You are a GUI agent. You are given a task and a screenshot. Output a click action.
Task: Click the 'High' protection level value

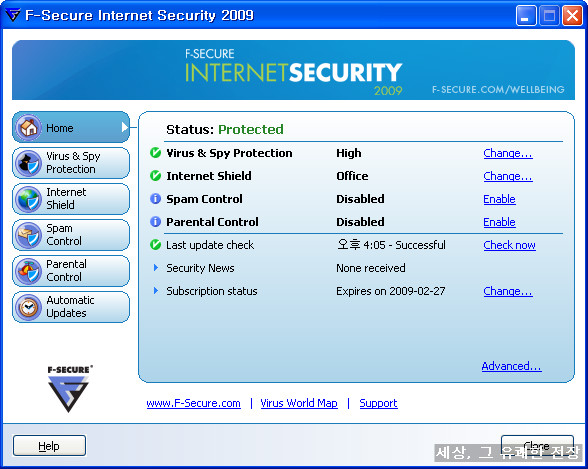point(349,153)
